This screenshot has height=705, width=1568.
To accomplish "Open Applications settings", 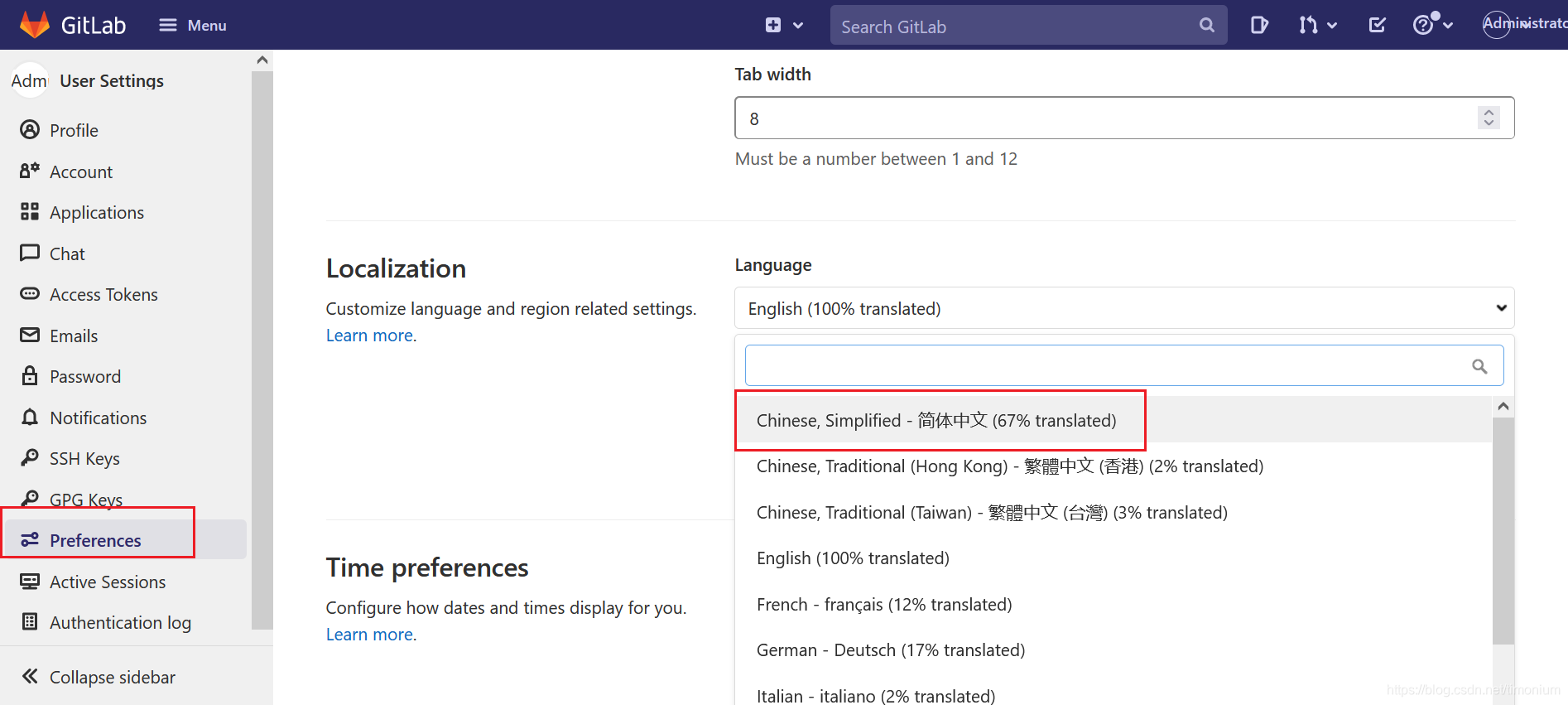I will tap(97, 213).
